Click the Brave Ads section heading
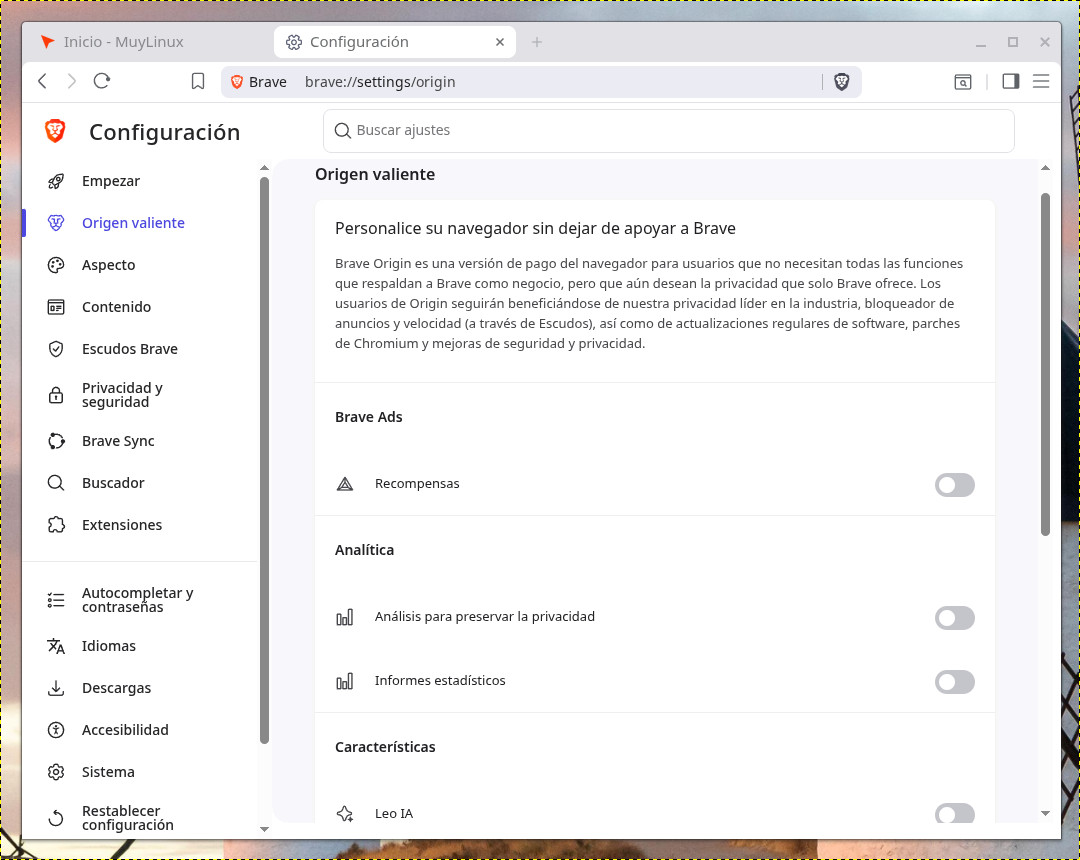This screenshot has height=860, width=1080. click(x=368, y=417)
